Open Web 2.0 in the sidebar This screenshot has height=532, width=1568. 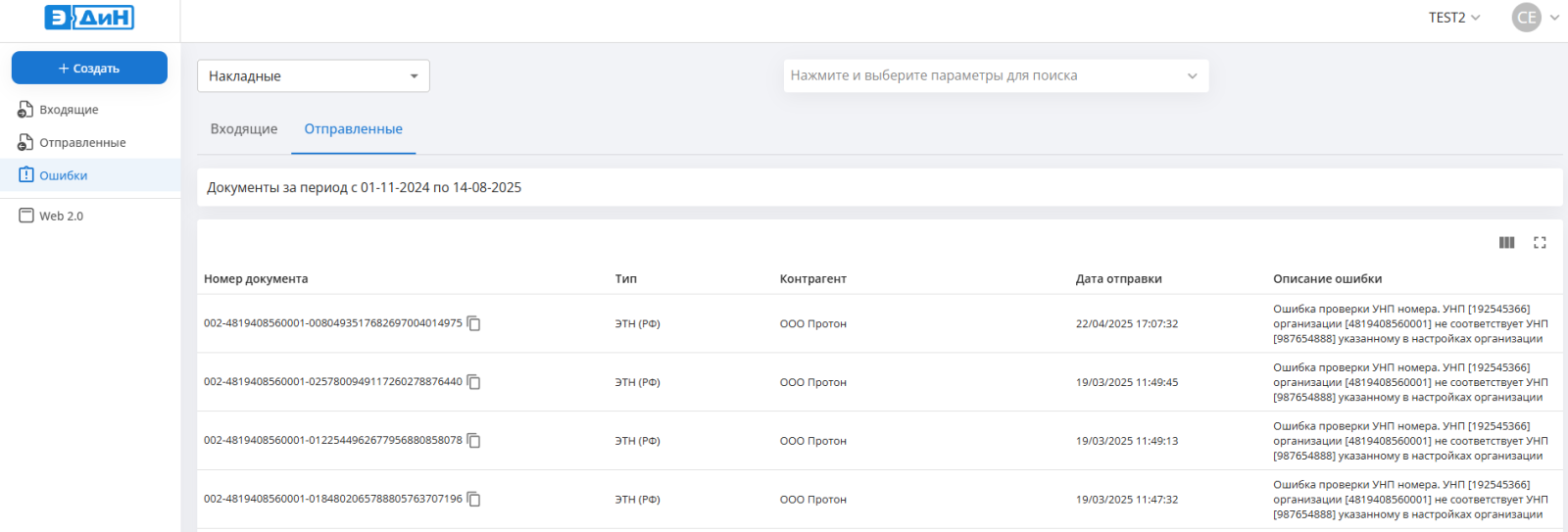[x=61, y=217]
